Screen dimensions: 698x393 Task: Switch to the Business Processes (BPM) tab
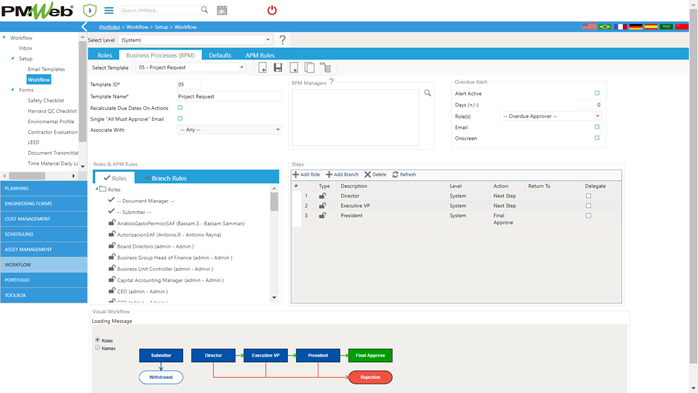[x=160, y=55]
